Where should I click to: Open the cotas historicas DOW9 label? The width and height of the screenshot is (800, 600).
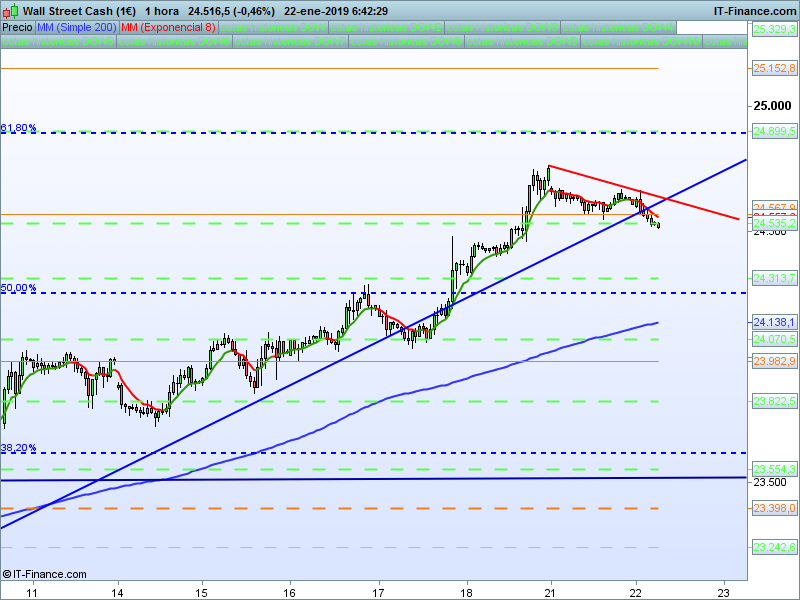coord(521,41)
